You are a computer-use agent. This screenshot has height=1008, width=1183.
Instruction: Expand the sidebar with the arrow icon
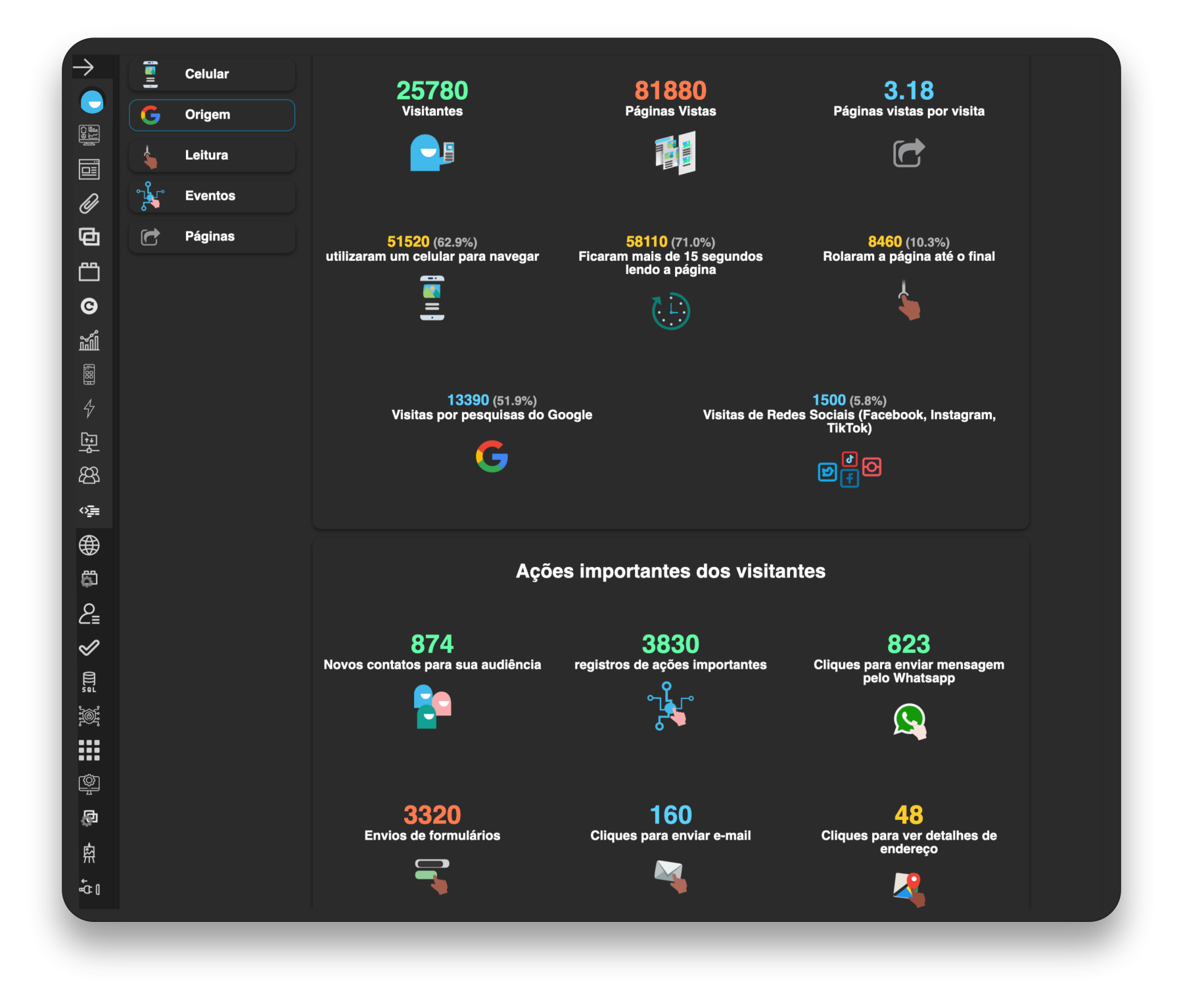pos(83,67)
